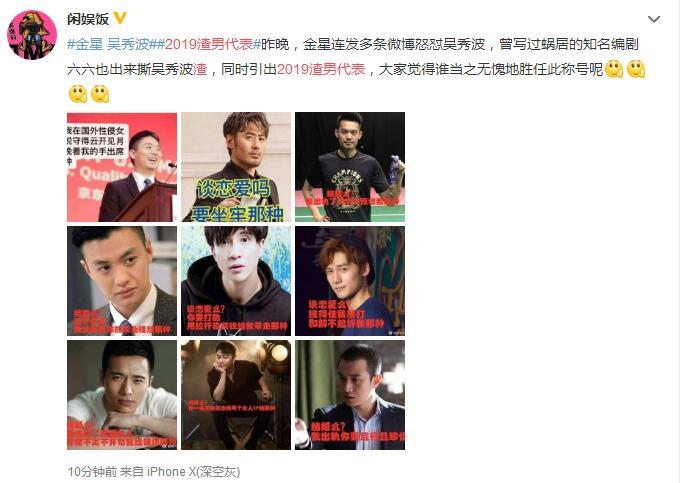Open the 谈恋爱吗 captioned photo
Image resolution: width=680 pixels, height=483 pixels.
click(236, 167)
